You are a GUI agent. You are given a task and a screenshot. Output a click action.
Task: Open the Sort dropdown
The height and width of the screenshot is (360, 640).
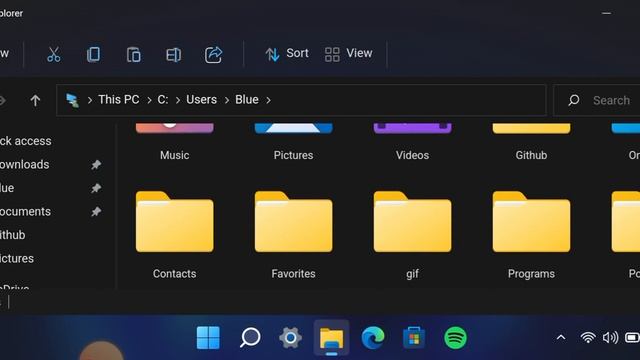287,53
